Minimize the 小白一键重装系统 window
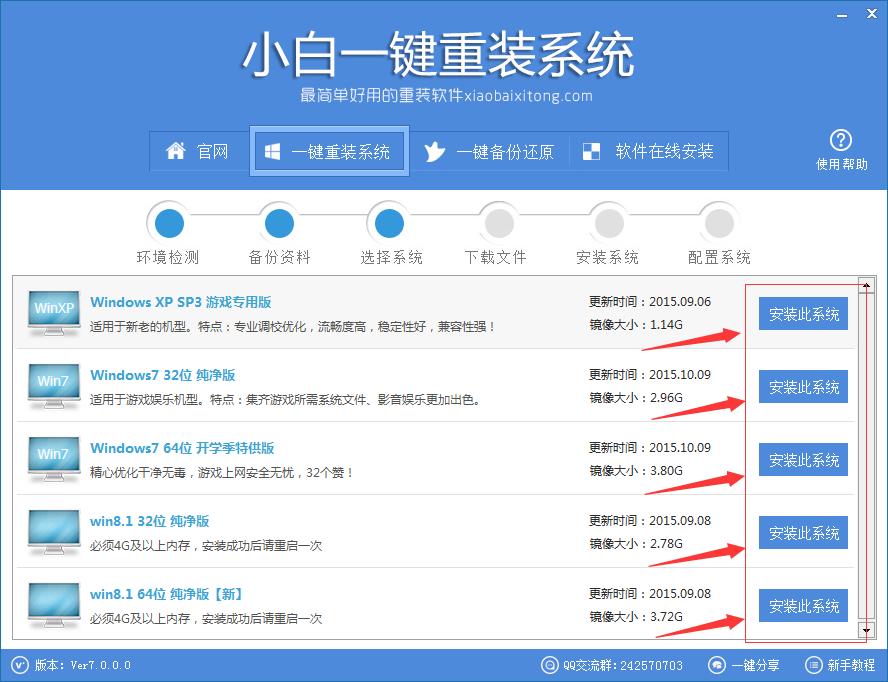The width and height of the screenshot is (888, 682). click(842, 15)
